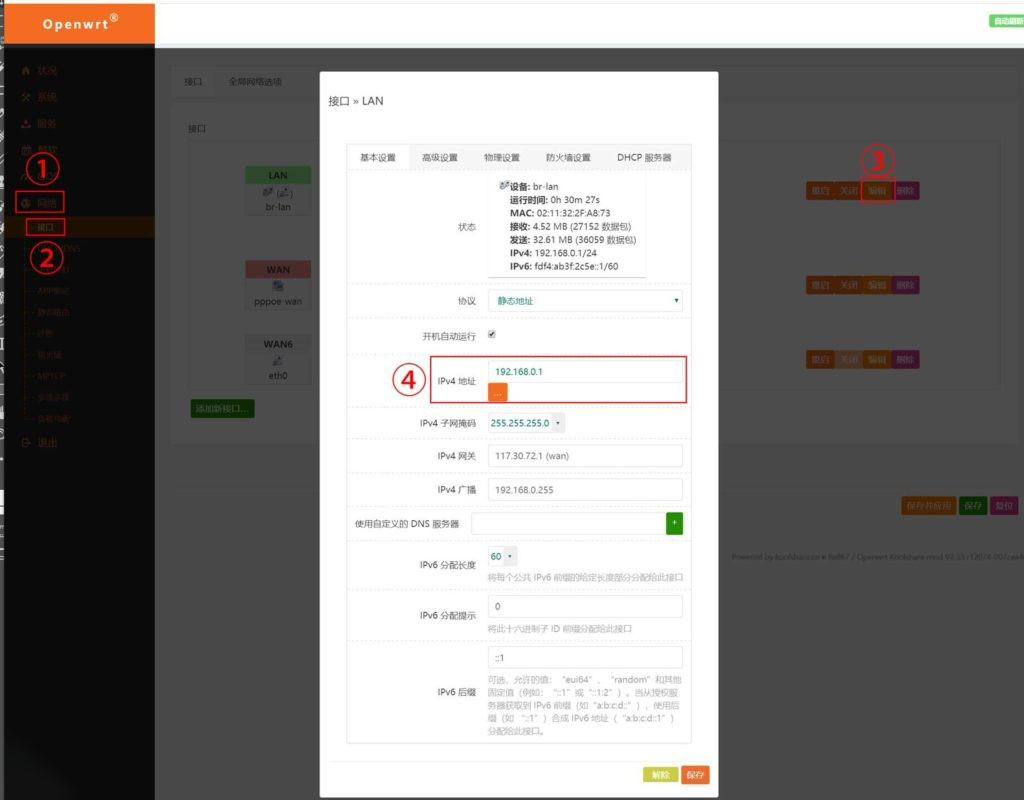The height and width of the screenshot is (800, 1024).
Task: Focus the IPv4 地址 field 192.168.0.1
Action: [x=585, y=372]
